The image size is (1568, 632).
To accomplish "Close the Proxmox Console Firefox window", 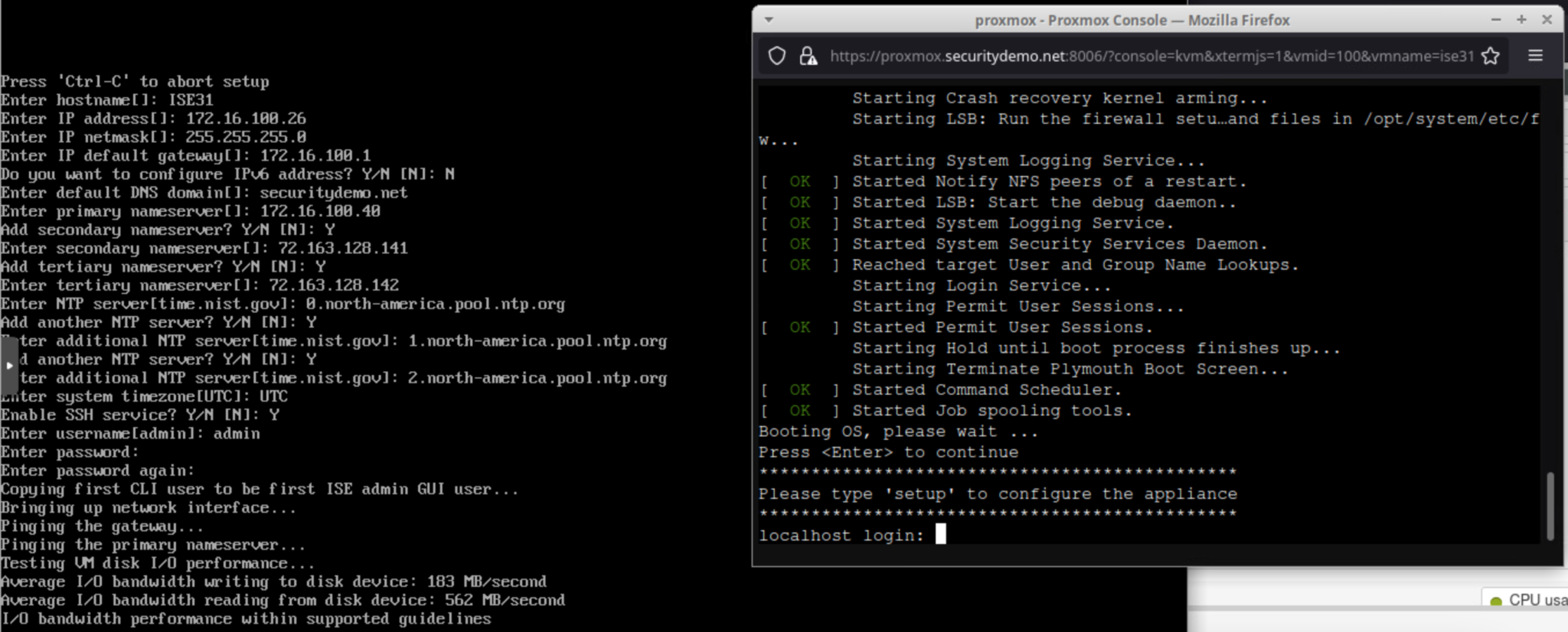I will (x=1547, y=20).
